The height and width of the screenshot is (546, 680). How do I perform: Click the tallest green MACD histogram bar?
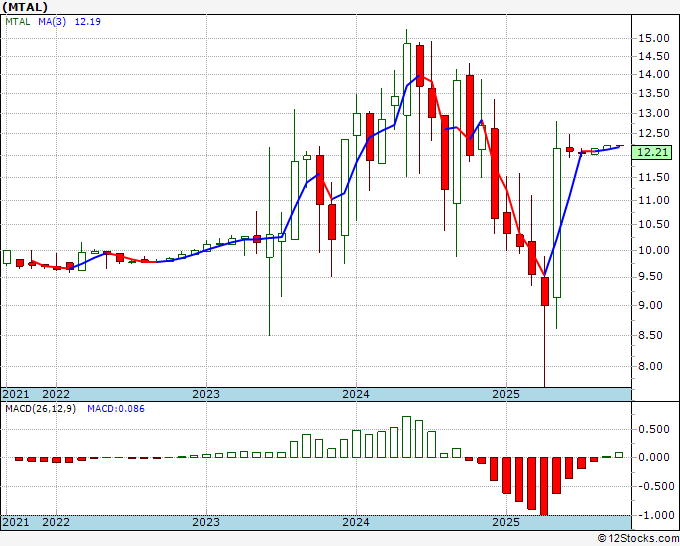point(406,437)
